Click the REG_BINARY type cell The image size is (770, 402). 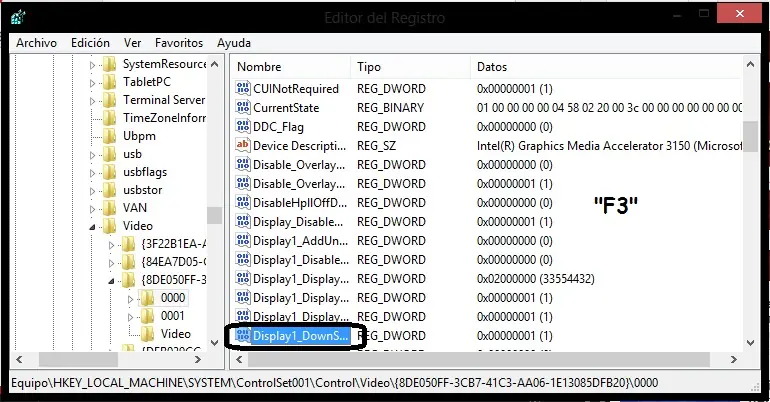click(x=390, y=107)
